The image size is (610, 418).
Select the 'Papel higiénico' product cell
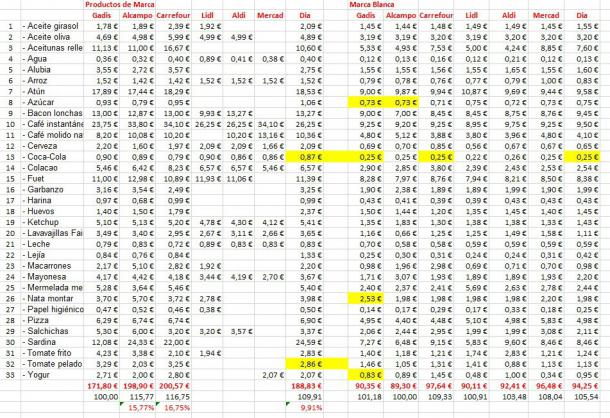click(x=52, y=309)
